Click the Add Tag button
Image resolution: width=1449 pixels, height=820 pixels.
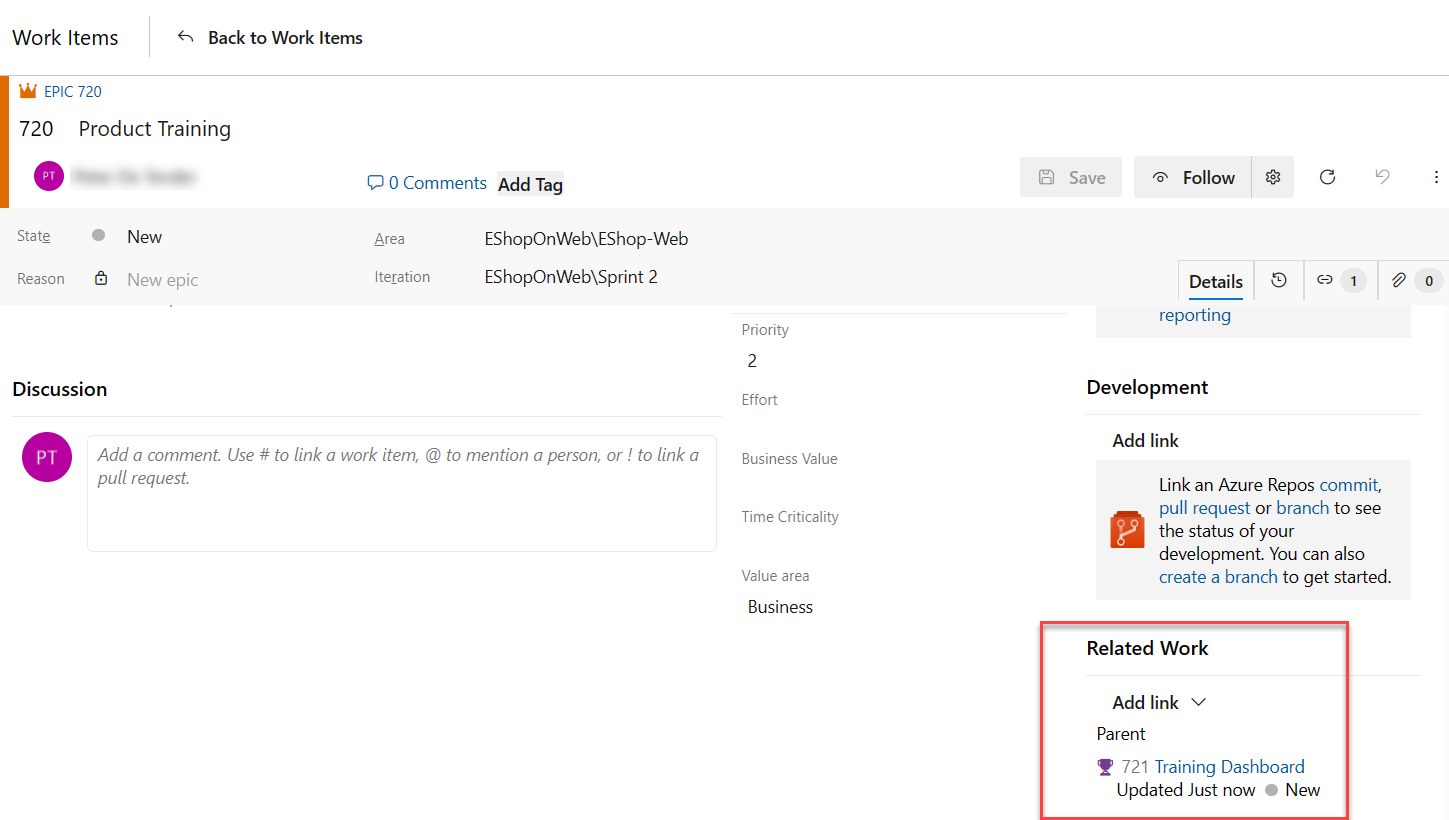pos(530,184)
